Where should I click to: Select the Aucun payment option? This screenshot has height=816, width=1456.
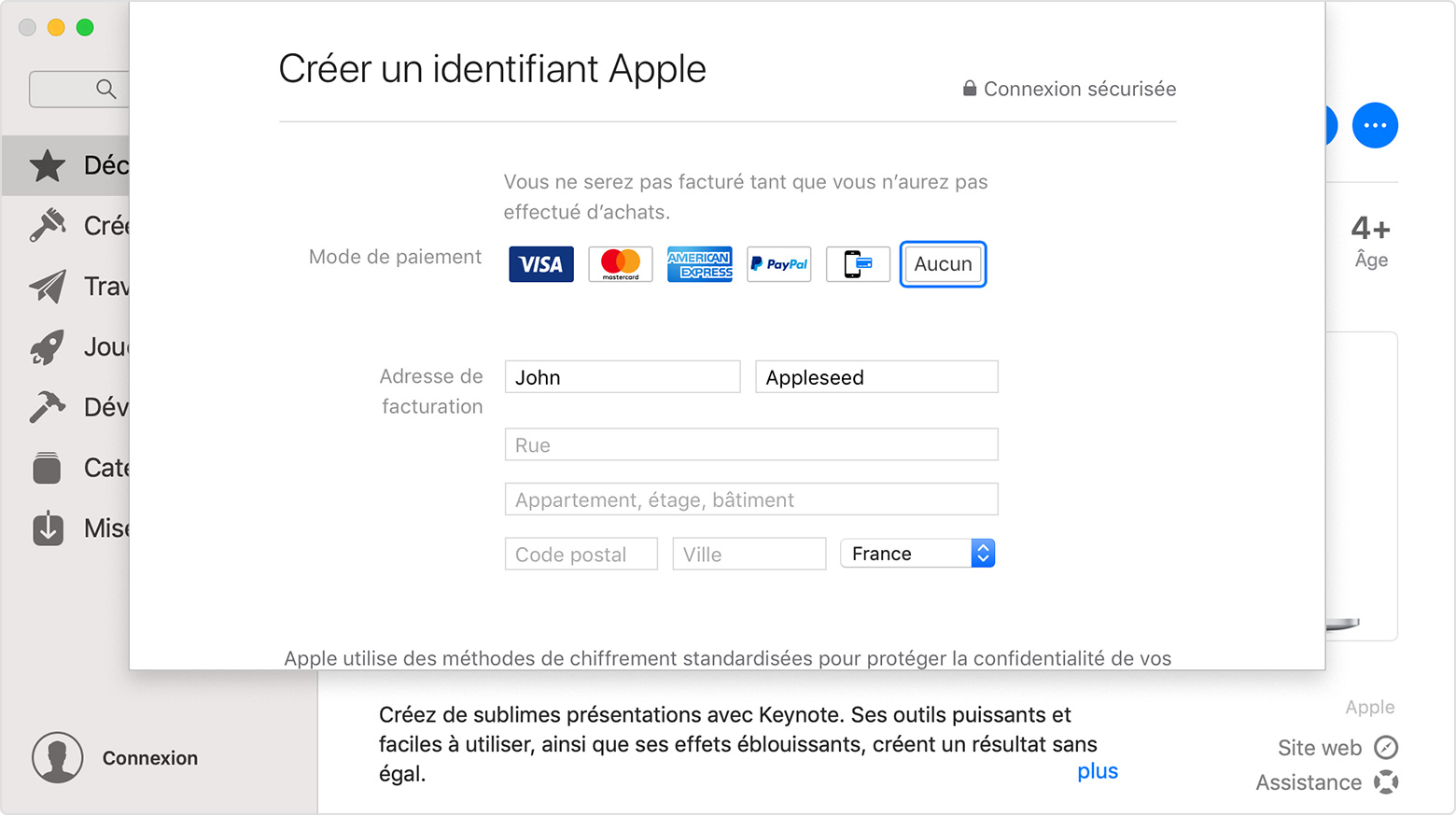tap(943, 264)
